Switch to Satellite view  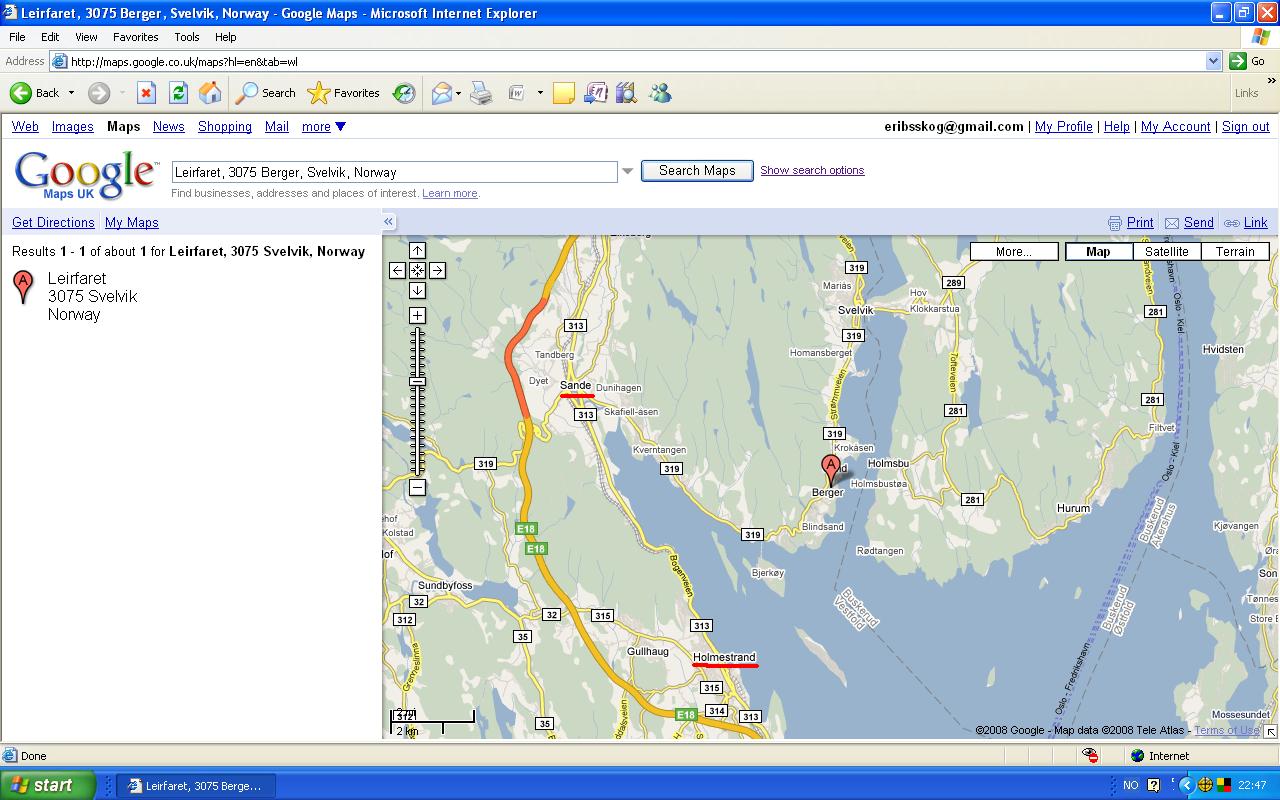click(x=1166, y=252)
